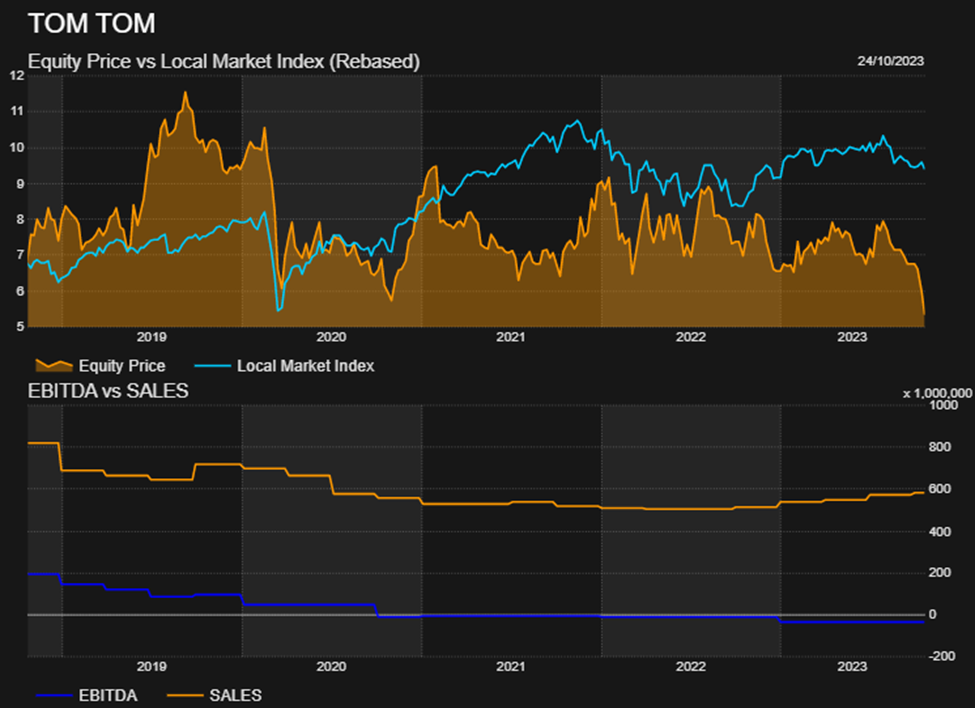Click 2022 on the EBITDA chart axis
This screenshot has width=975, height=708.
click(691, 666)
